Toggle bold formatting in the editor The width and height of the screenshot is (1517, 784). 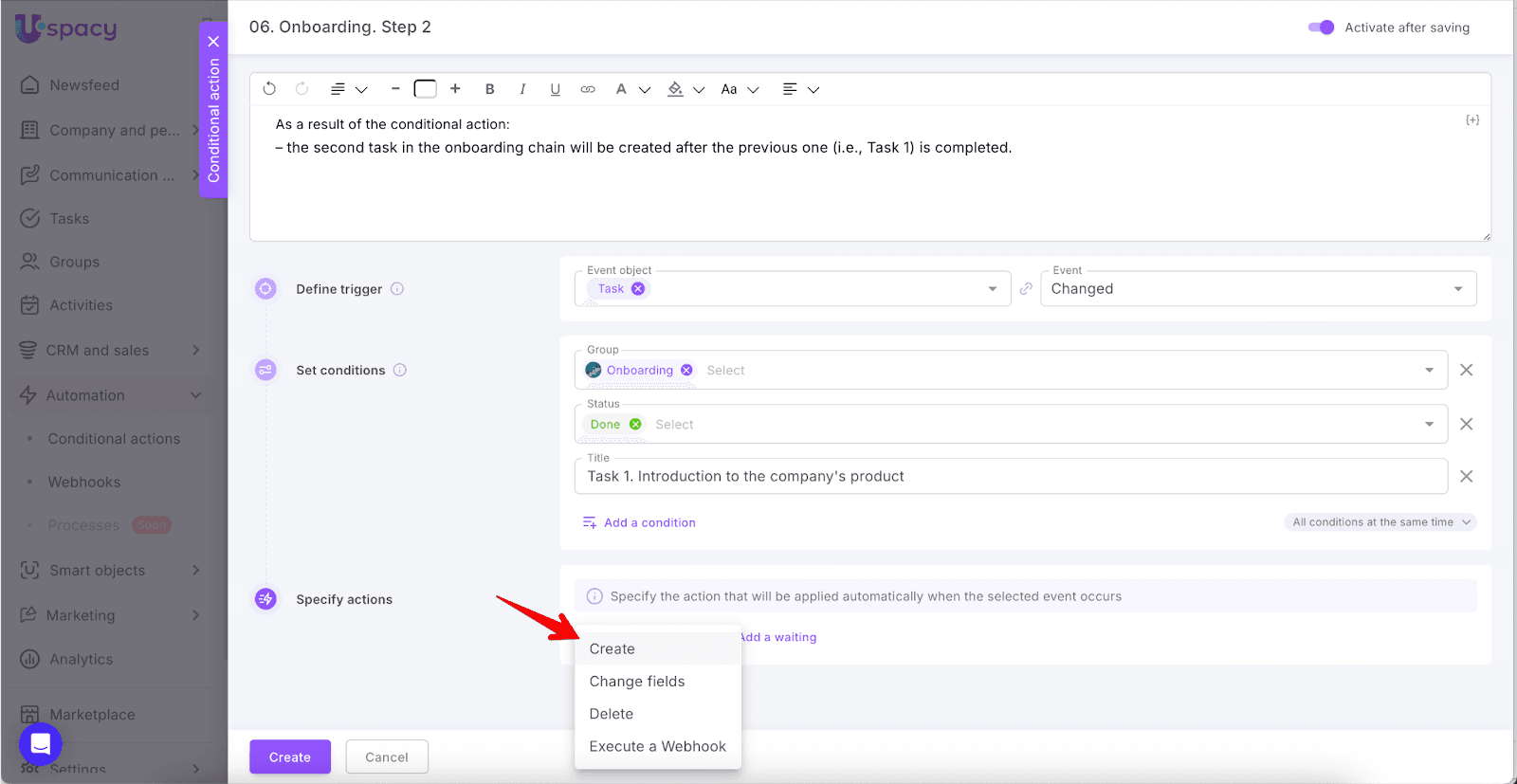click(489, 89)
